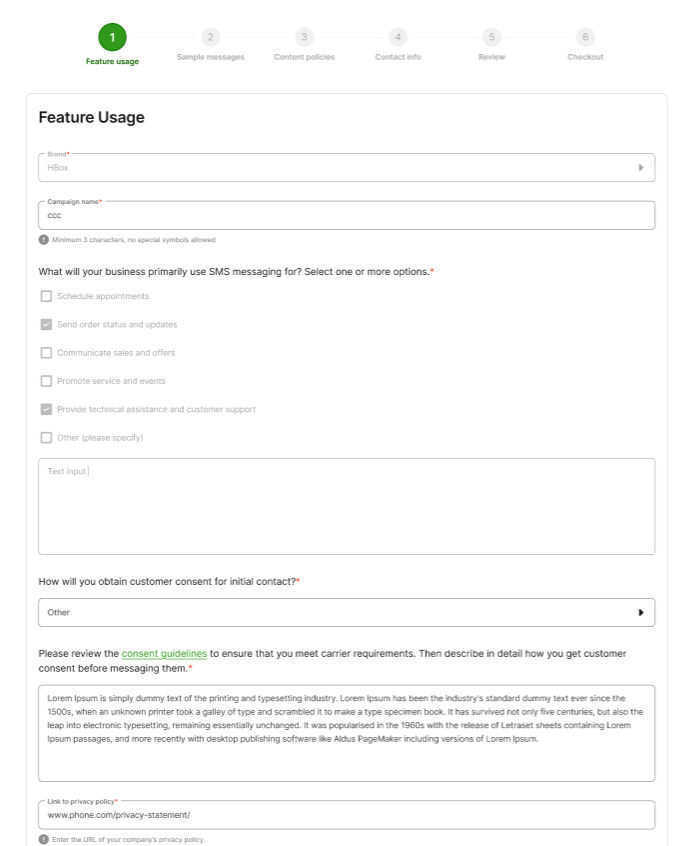Click the Campaign name field

point(346,215)
